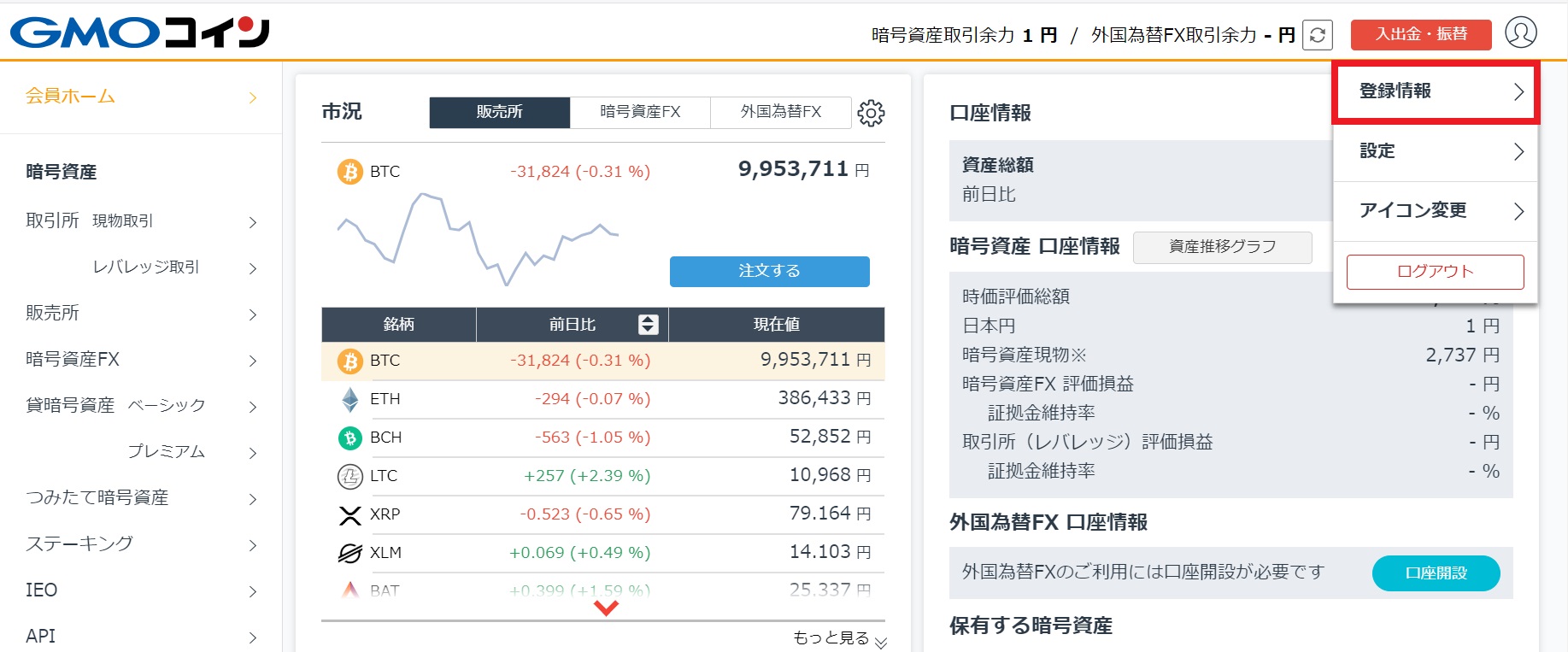Open the 資産推移グラフ button
This screenshot has height=652, width=1568.
coord(1223,247)
